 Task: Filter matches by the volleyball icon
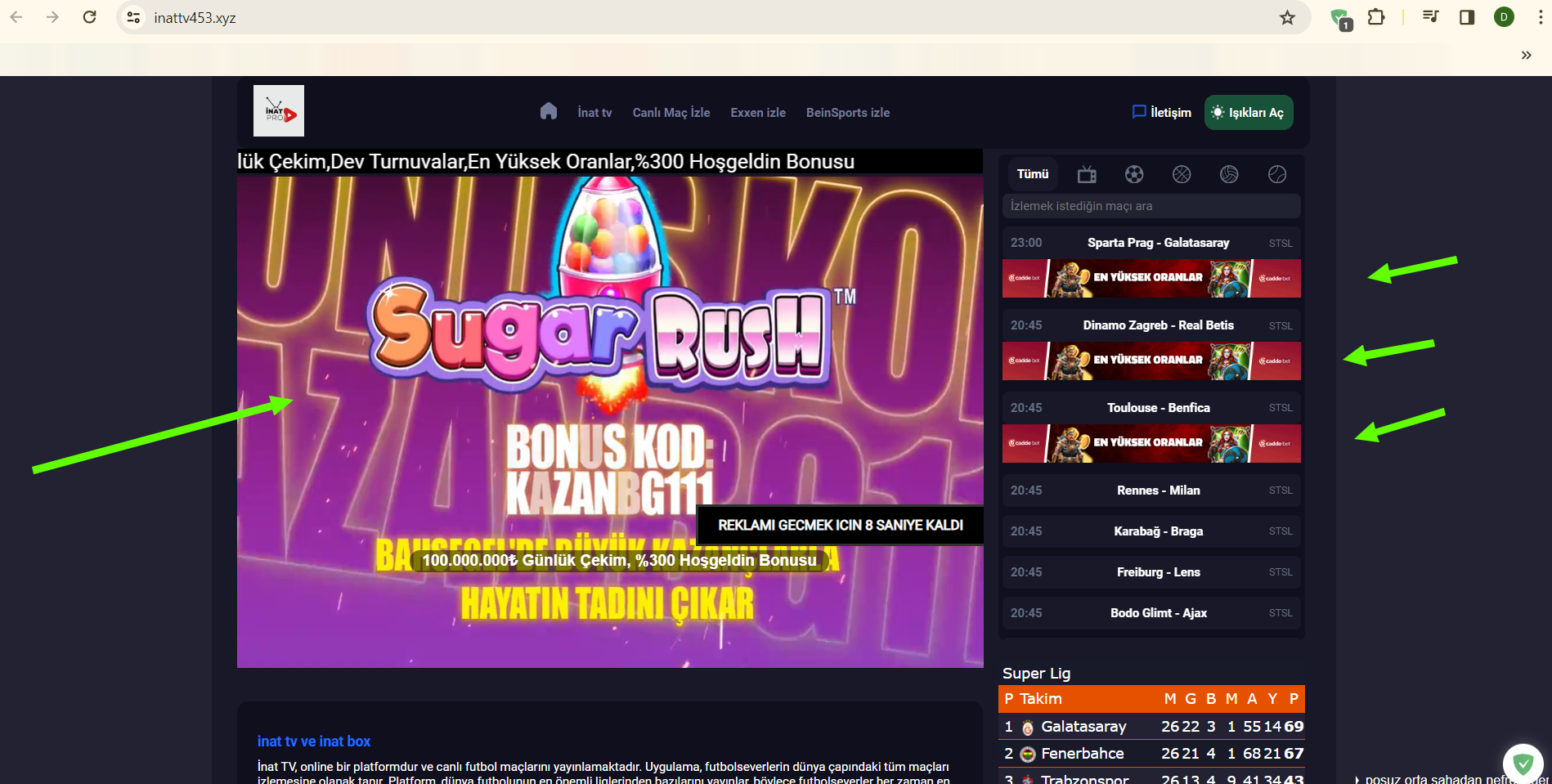pos(1229,174)
